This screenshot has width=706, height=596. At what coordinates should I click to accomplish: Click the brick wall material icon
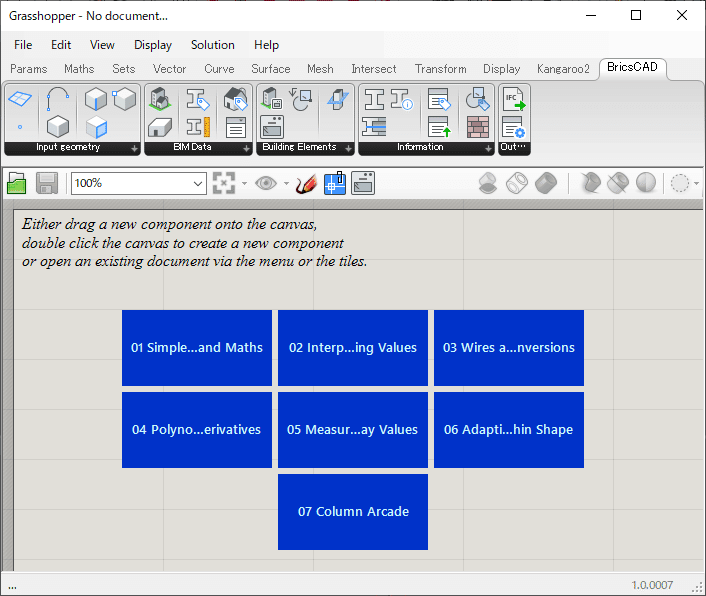(x=477, y=126)
